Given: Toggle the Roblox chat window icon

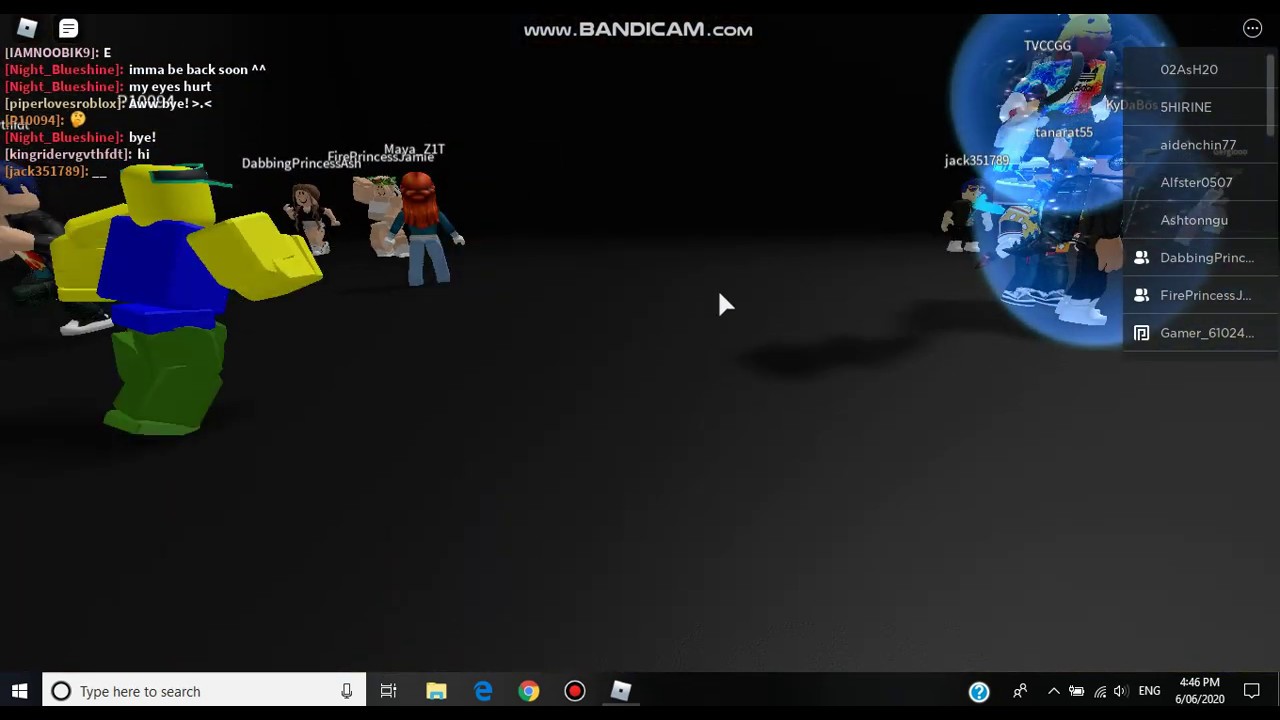Looking at the screenshot, I should pos(68,28).
